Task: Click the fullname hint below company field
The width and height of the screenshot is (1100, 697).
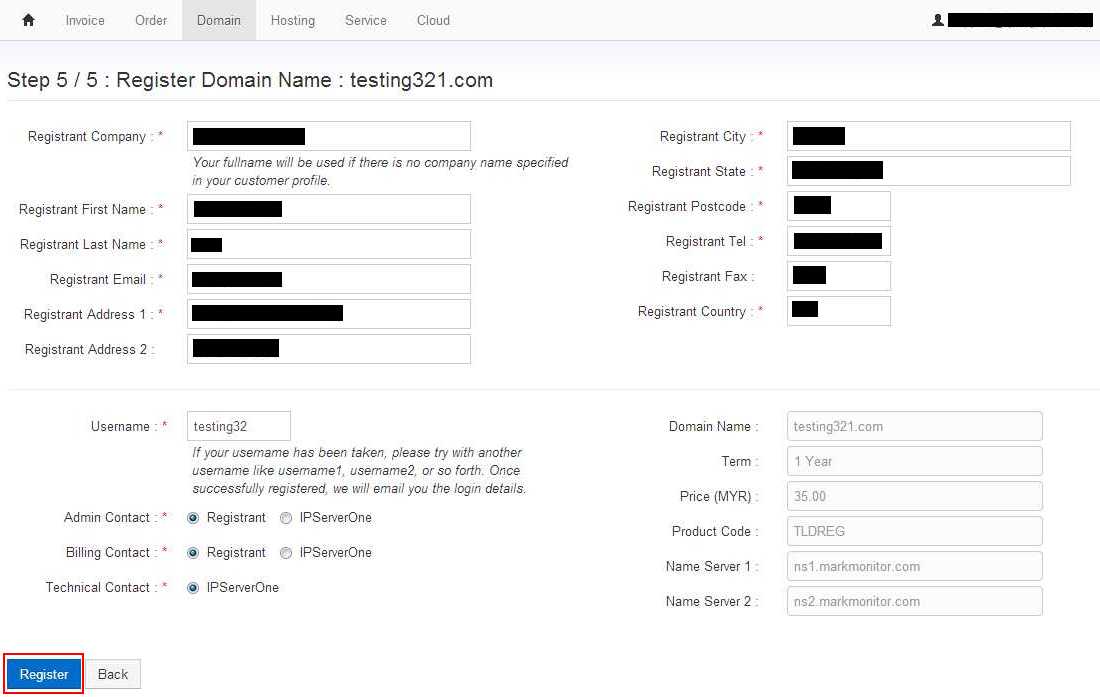Action: click(x=380, y=171)
